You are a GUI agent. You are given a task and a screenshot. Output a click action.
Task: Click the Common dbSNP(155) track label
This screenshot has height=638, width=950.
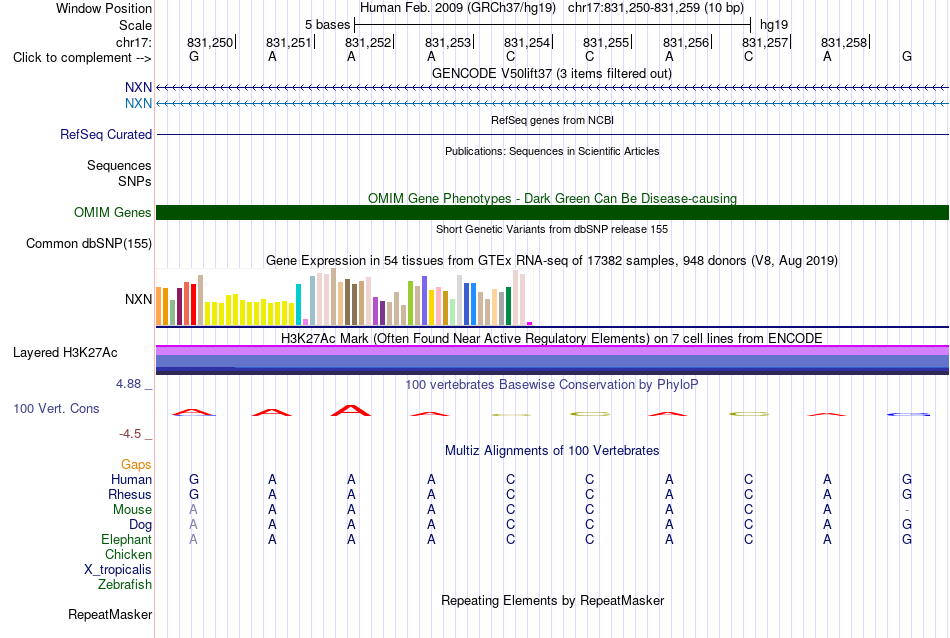(88, 244)
